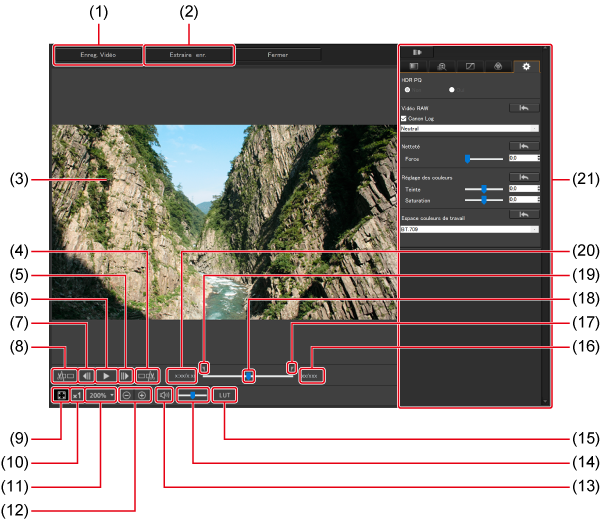
Task: Open the tone curve palette tab
Action: (x=470, y=66)
